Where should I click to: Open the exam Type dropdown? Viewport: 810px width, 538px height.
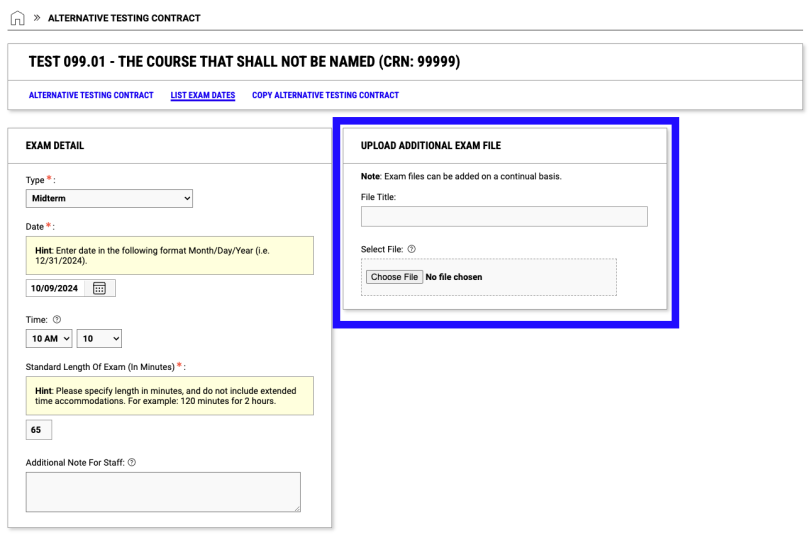tap(109, 198)
